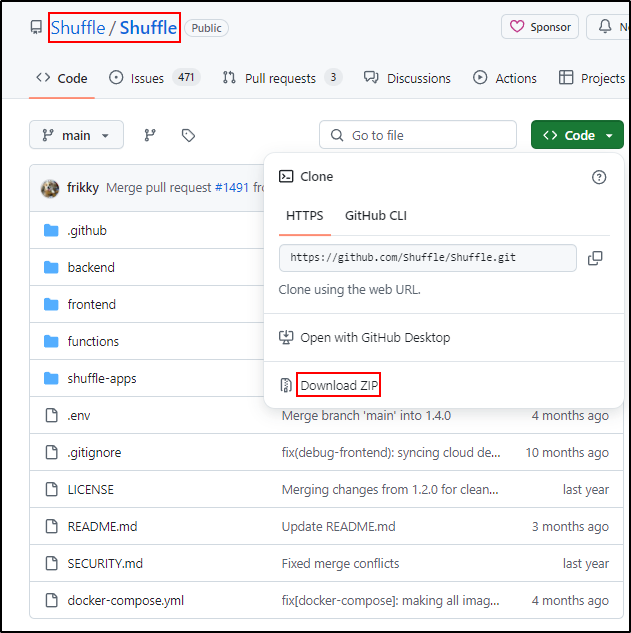Viewport: 631px width, 633px height.
Task: Click the file icon next to .gitignore
Action: coord(51,453)
